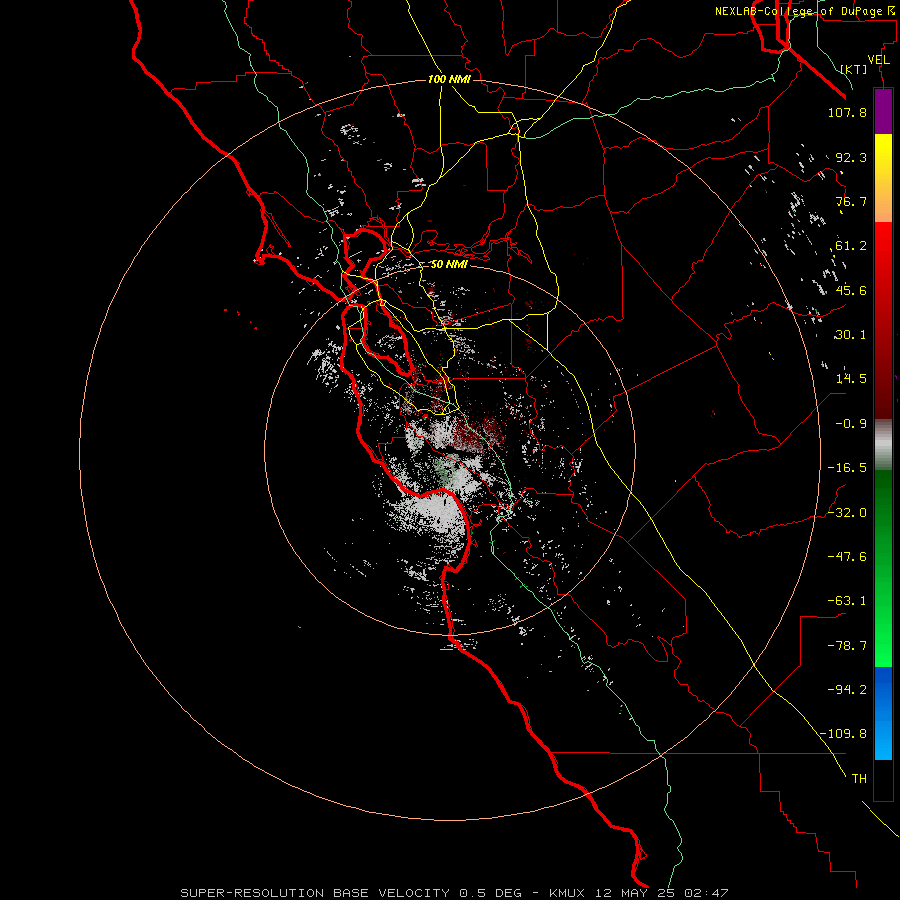Viewport: 900px width, 900px height.
Task: Click the super-resolution base velocity caption
Action: (454, 893)
